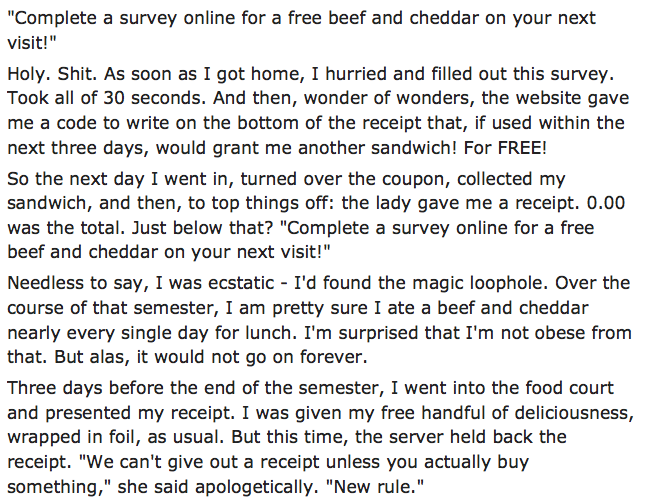Click the words "For FREE!"

coord(506,148)
